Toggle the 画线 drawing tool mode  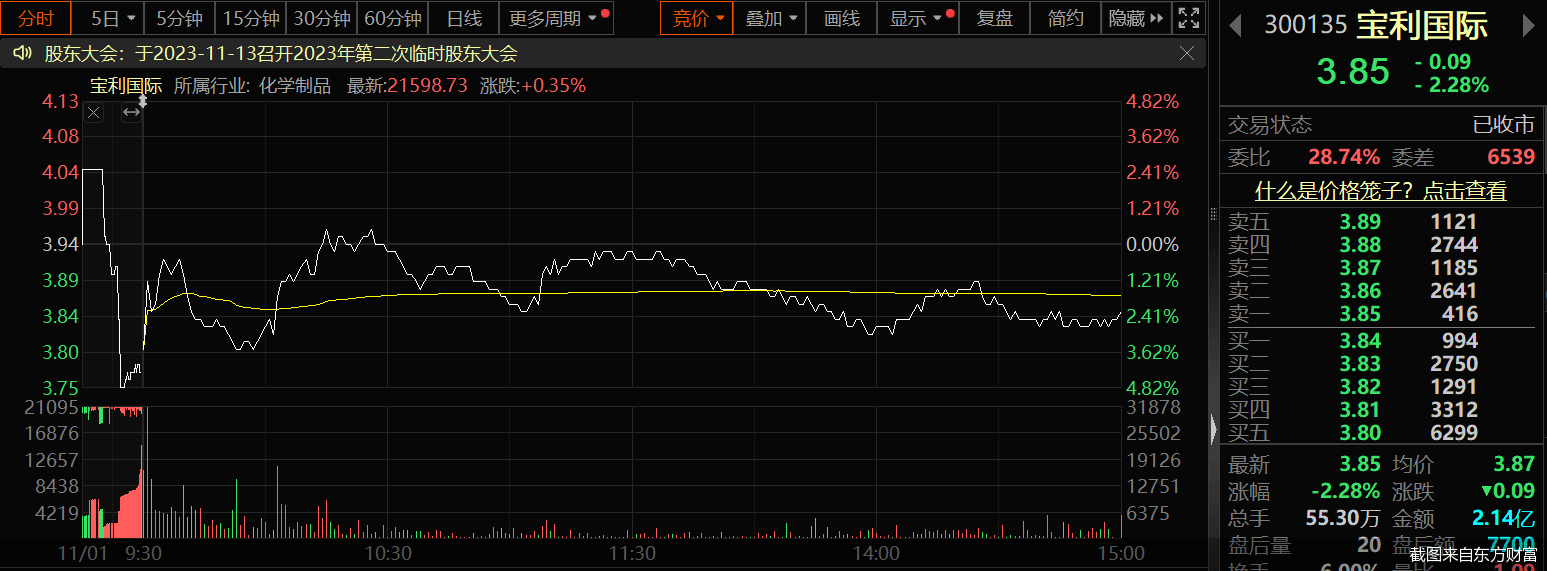click(x=841, y=18)
